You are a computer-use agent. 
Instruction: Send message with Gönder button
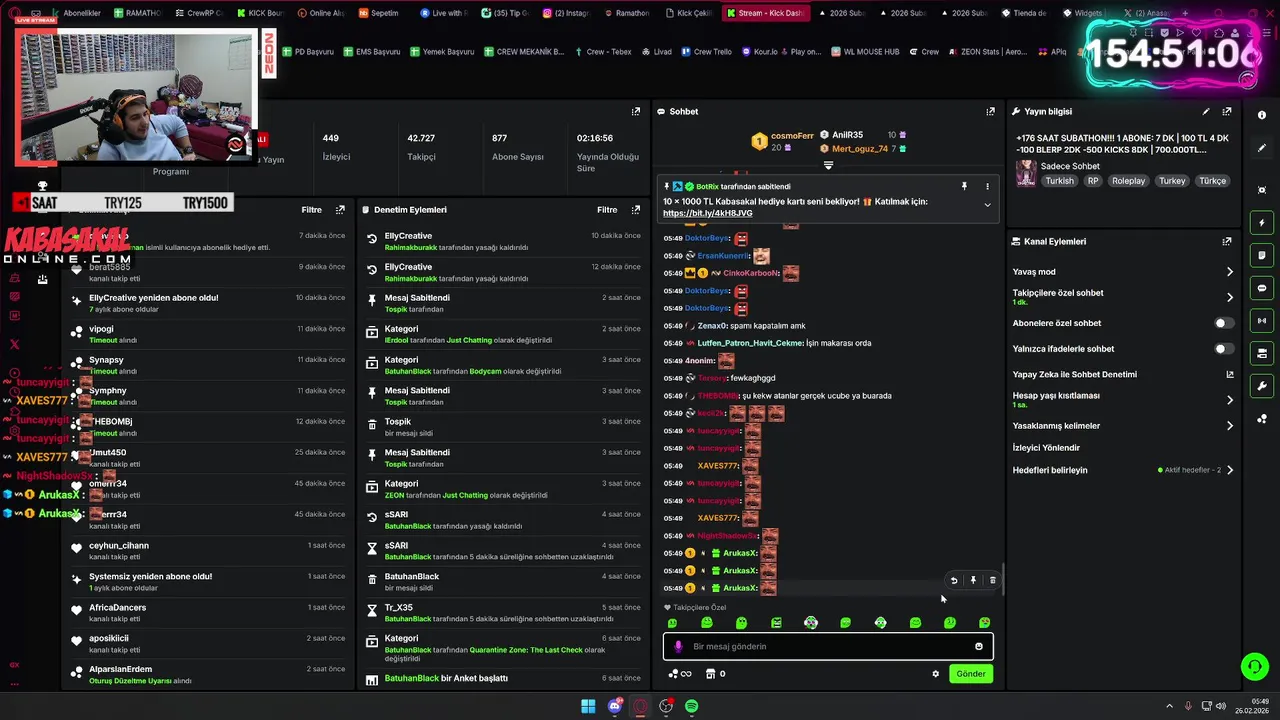tap(971, 674)
